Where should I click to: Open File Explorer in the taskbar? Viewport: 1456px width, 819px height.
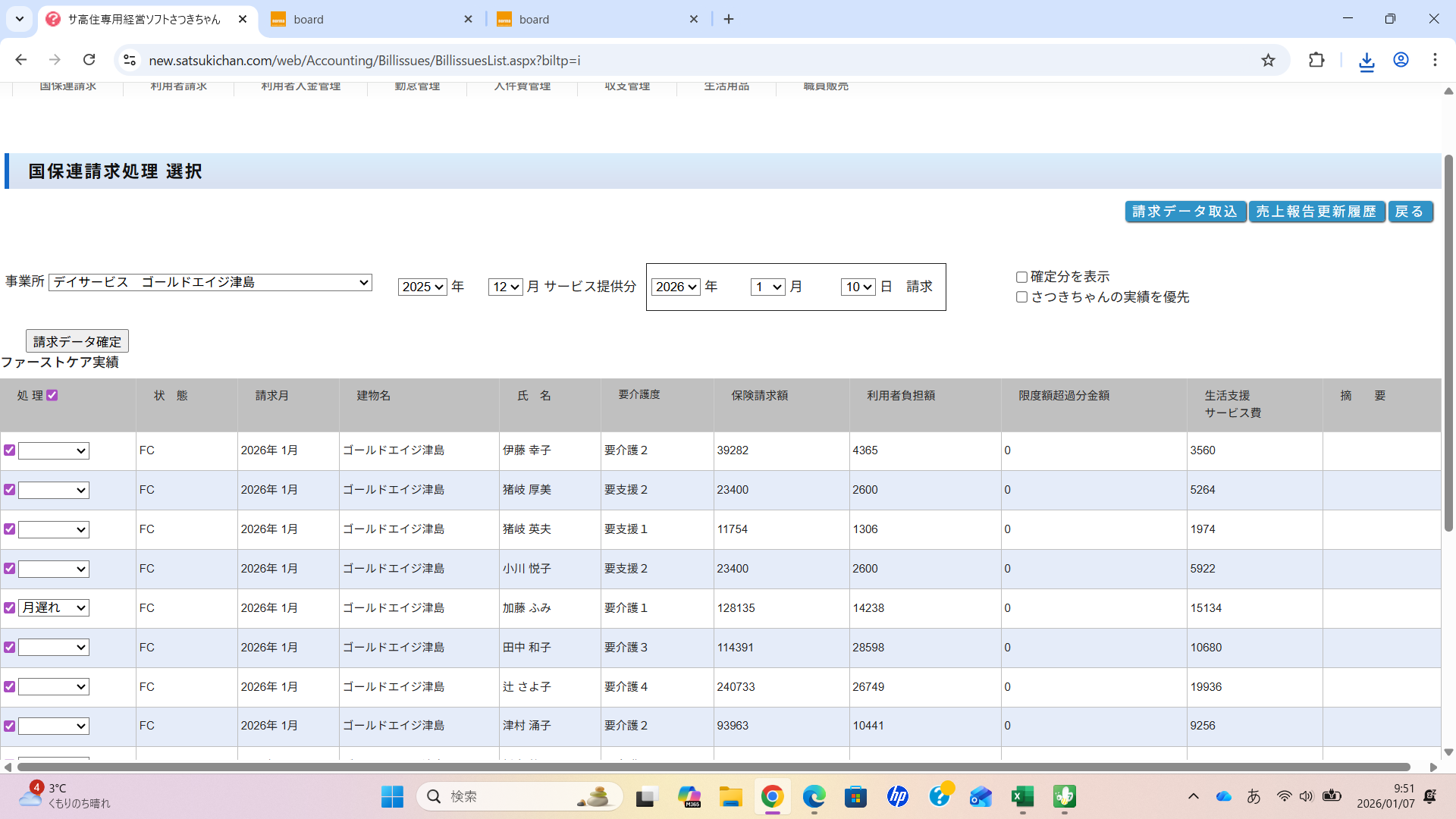(x=730, y=796)
